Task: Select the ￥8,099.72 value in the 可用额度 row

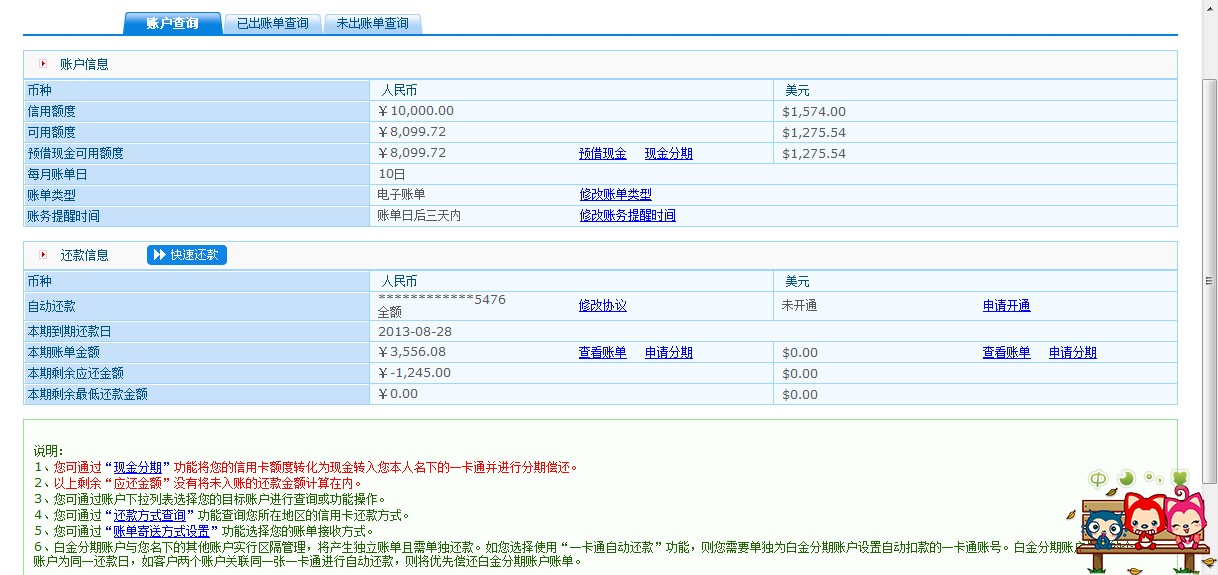Action: point(412,132)
